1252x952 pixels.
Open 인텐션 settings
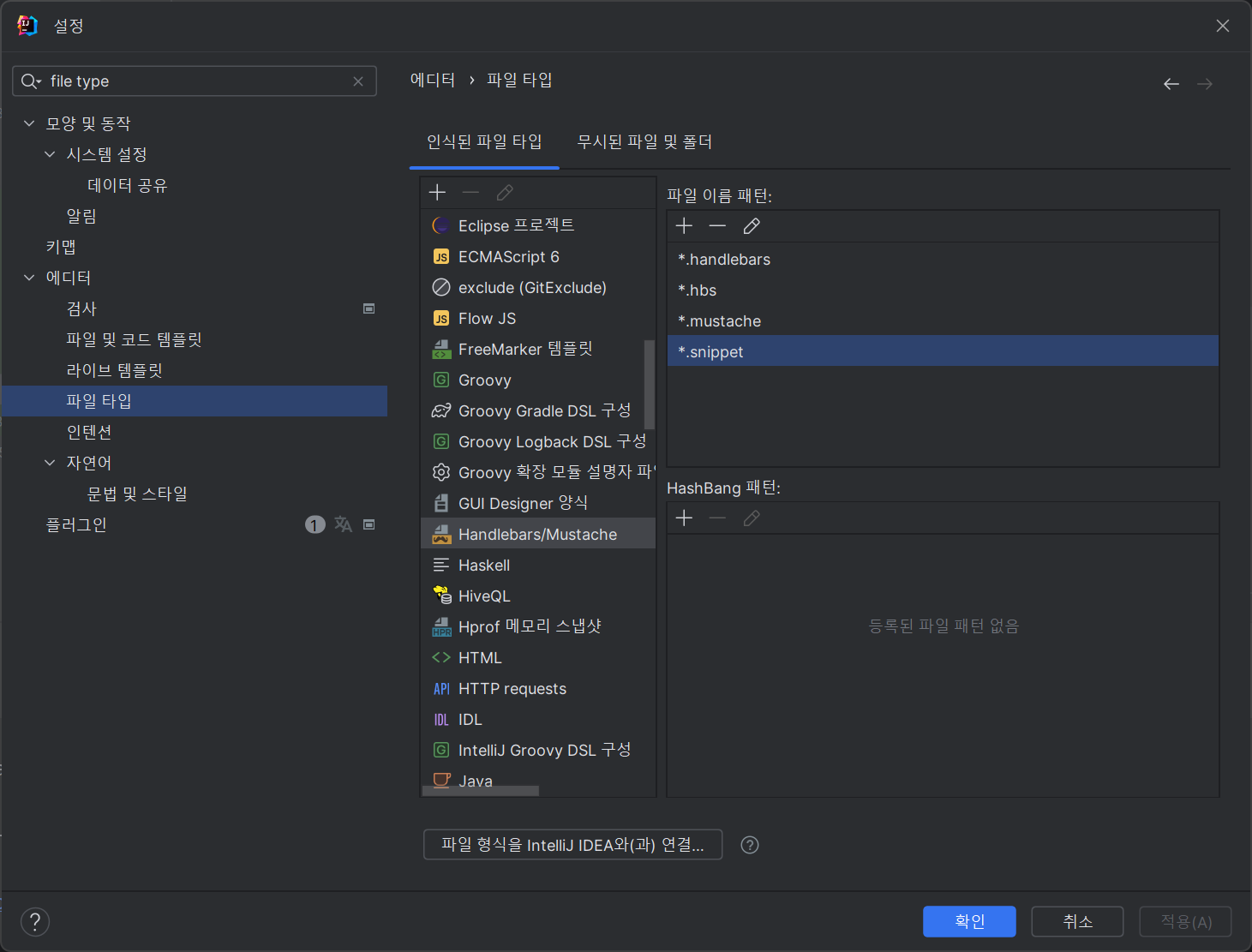click(x=89, y=432)
